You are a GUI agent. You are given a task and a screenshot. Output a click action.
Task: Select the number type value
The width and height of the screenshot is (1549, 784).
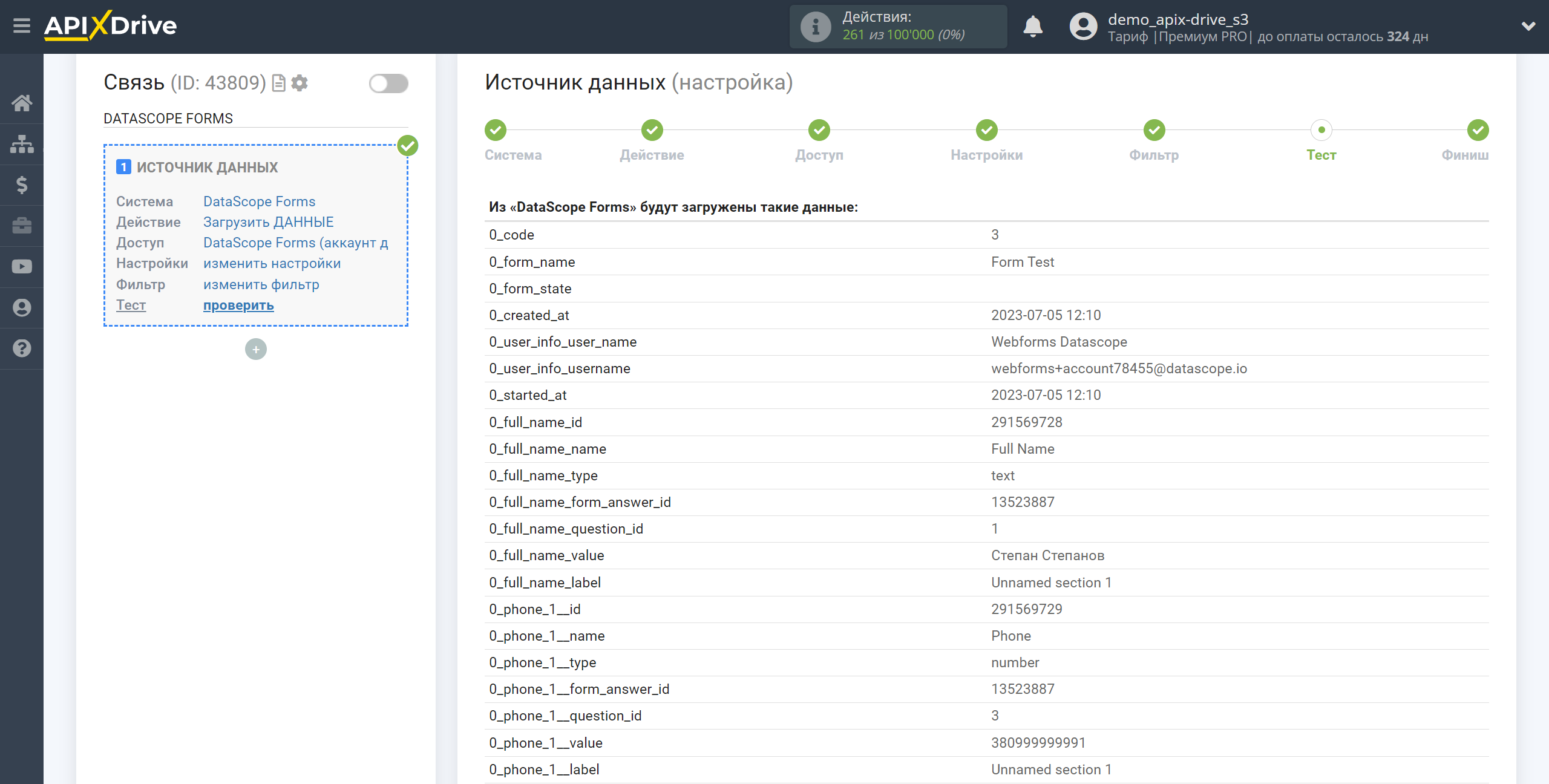1015,662
